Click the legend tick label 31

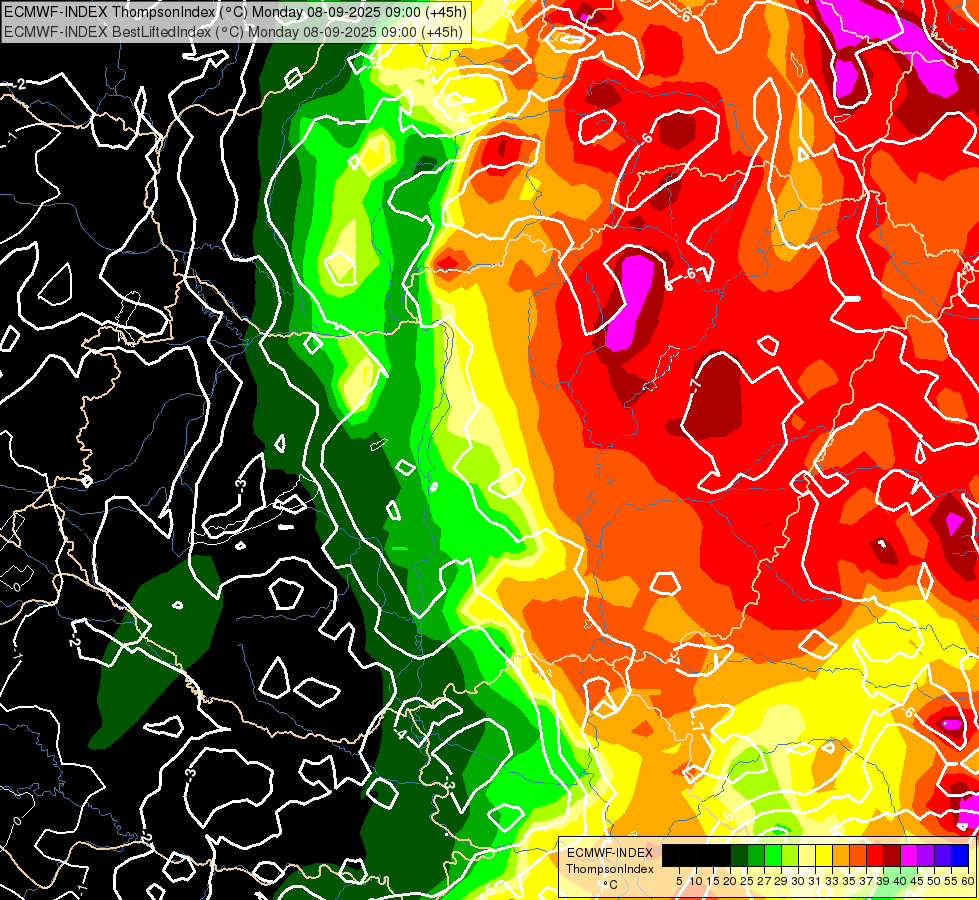pyautogui.click(x=815, y=881)
